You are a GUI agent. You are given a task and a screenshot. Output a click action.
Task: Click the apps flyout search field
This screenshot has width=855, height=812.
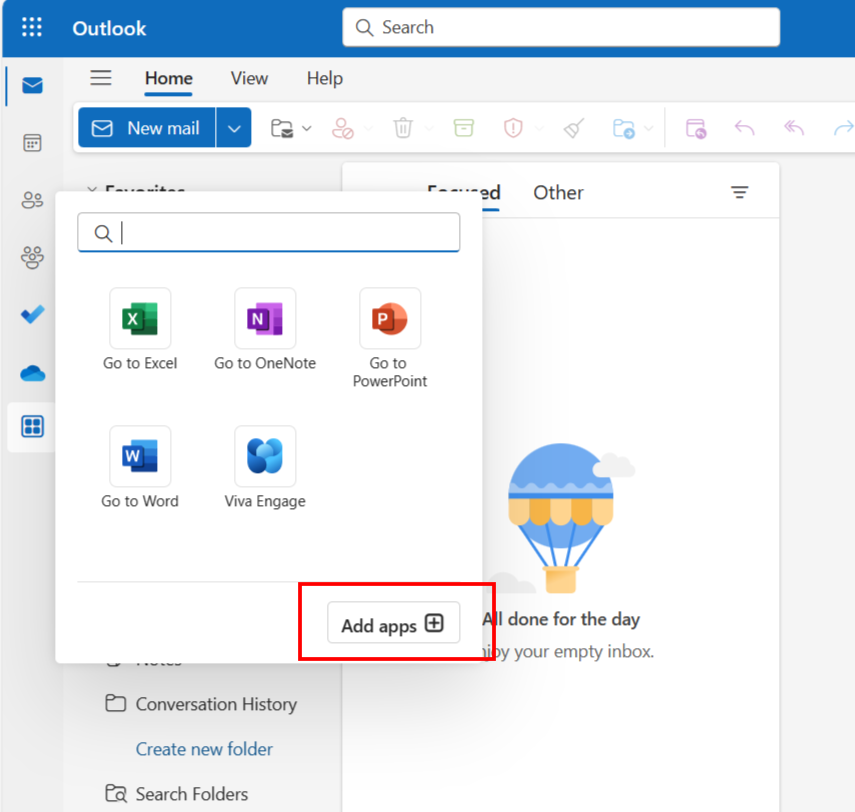point(269,233)
